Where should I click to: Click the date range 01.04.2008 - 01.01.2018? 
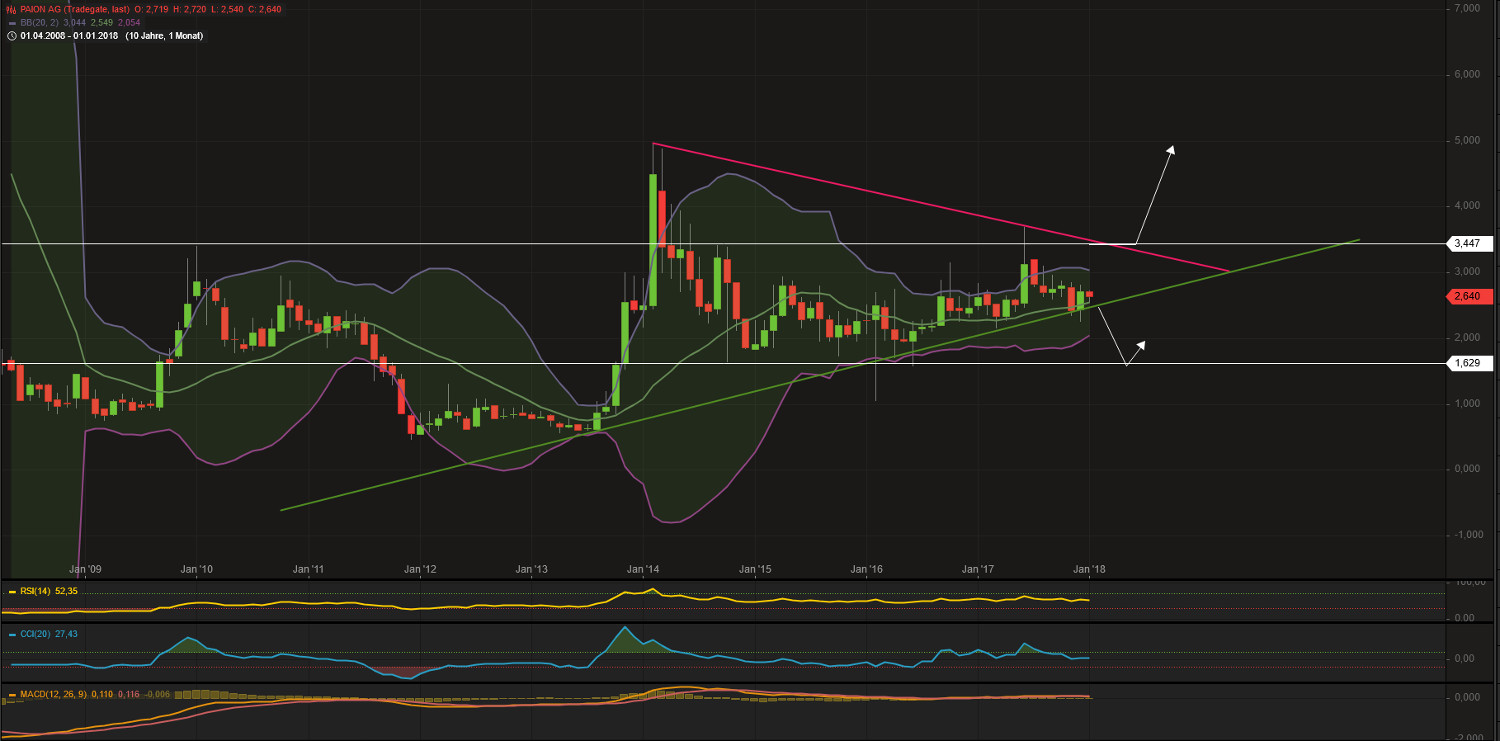click(69, 35)
